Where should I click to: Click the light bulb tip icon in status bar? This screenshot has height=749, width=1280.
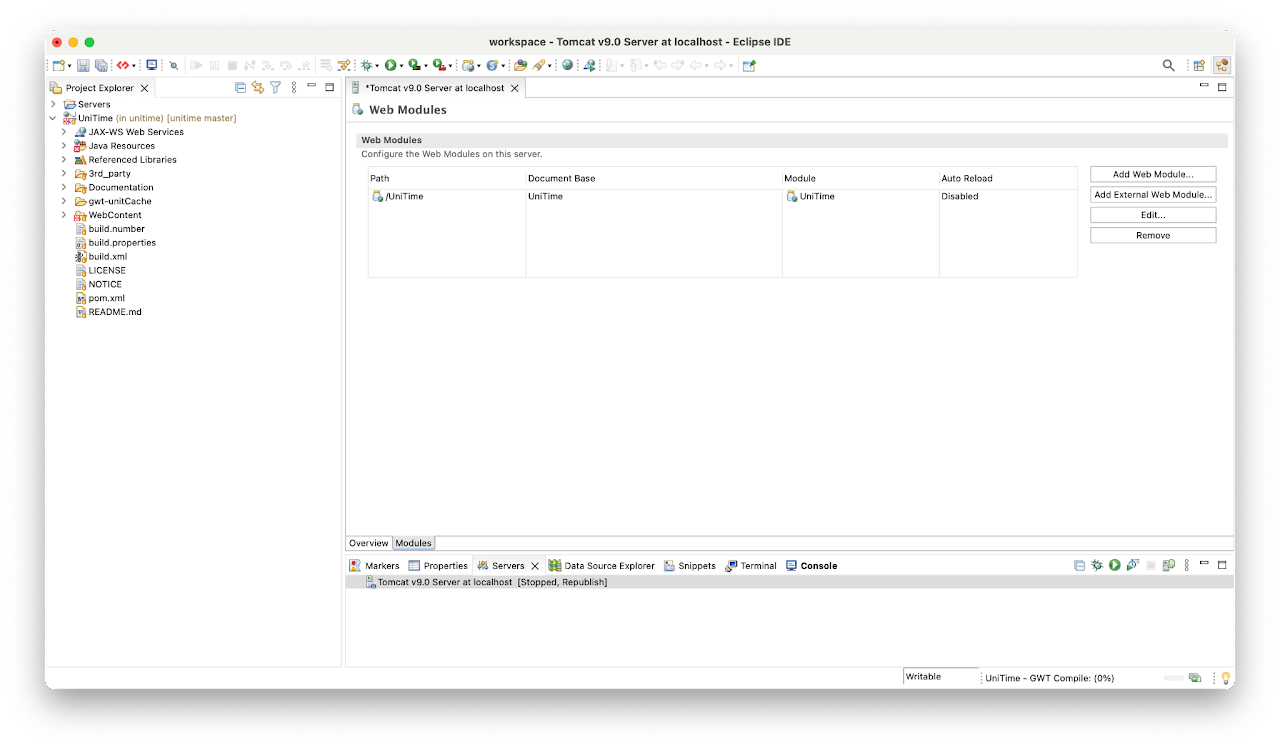(1225, 678)
